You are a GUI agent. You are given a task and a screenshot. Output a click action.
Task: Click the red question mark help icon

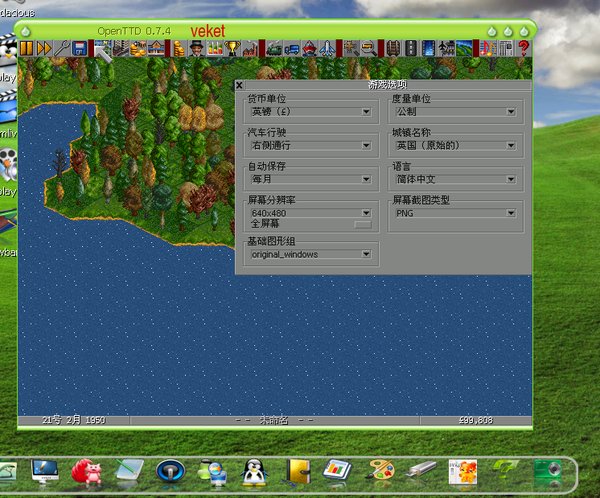[x=523, y=49]
